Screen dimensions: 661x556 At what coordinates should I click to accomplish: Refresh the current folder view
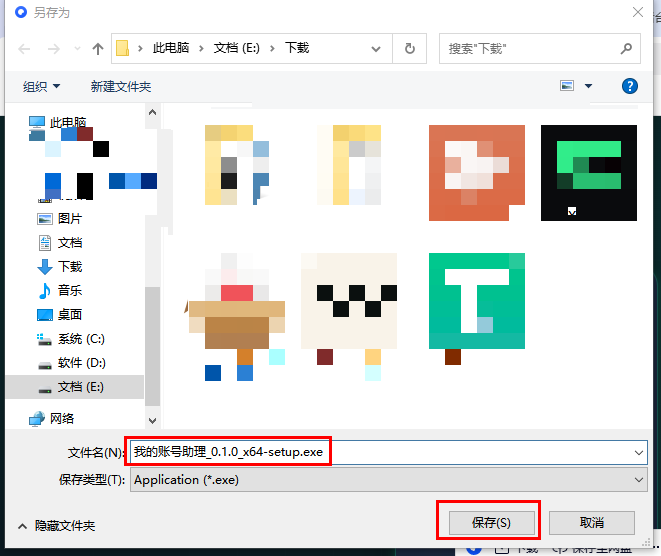[409, 49]
